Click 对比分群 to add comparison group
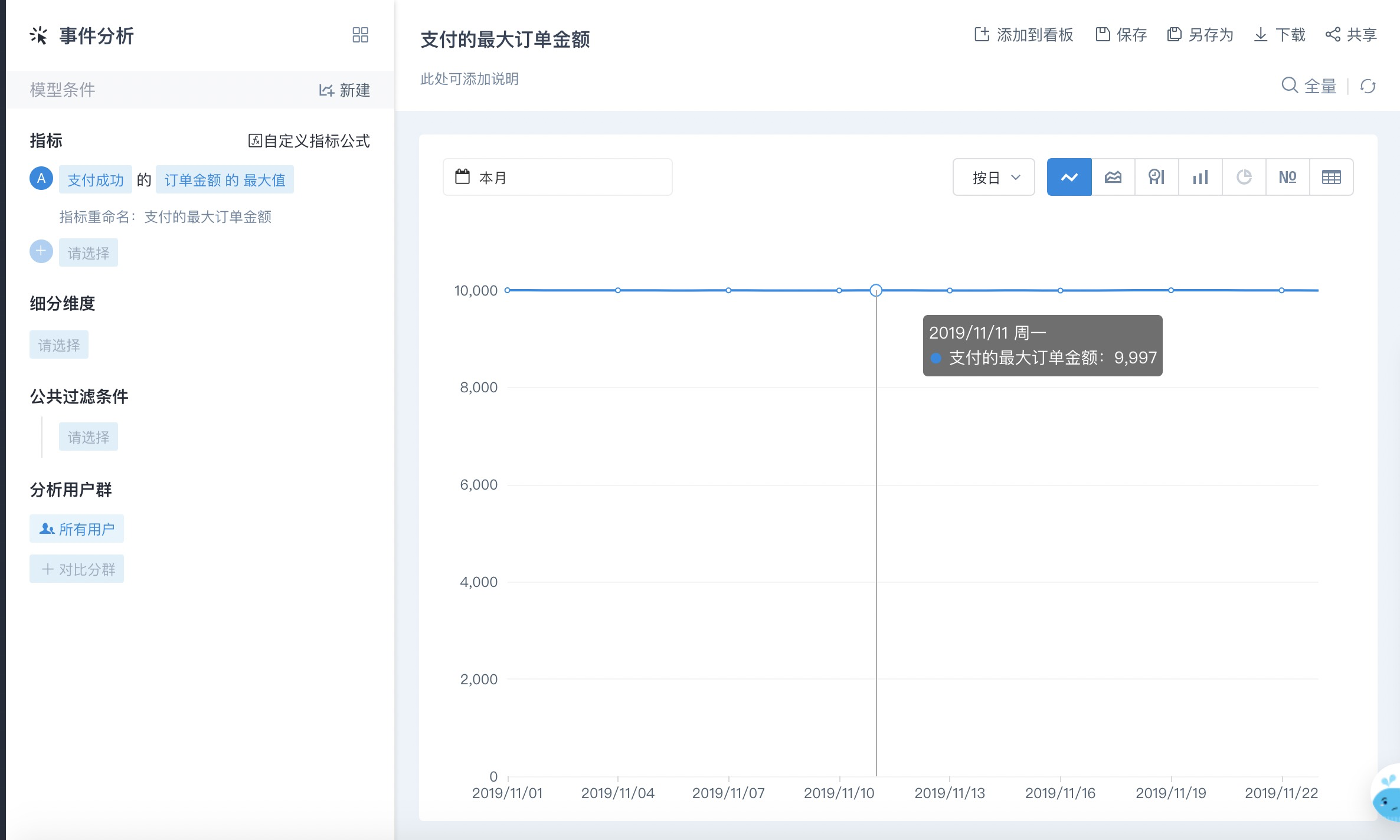1400x840 pixels. 77,569
